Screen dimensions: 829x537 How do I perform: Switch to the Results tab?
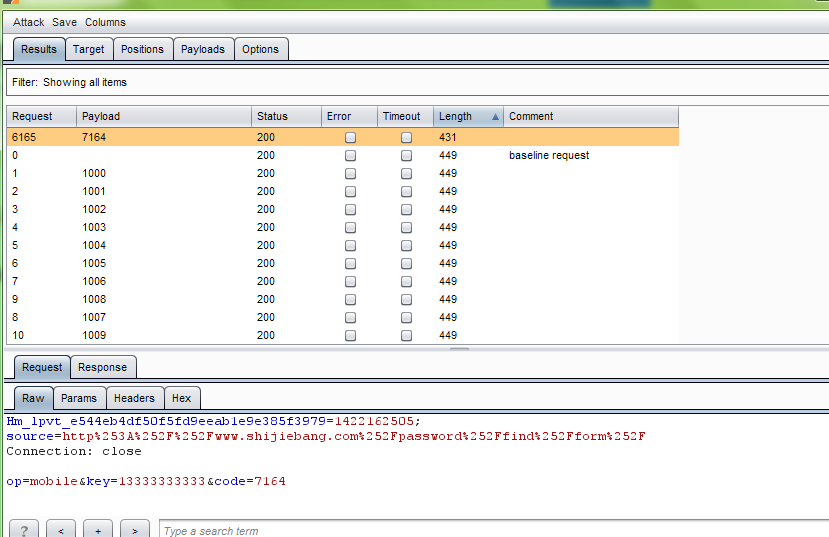39,49
